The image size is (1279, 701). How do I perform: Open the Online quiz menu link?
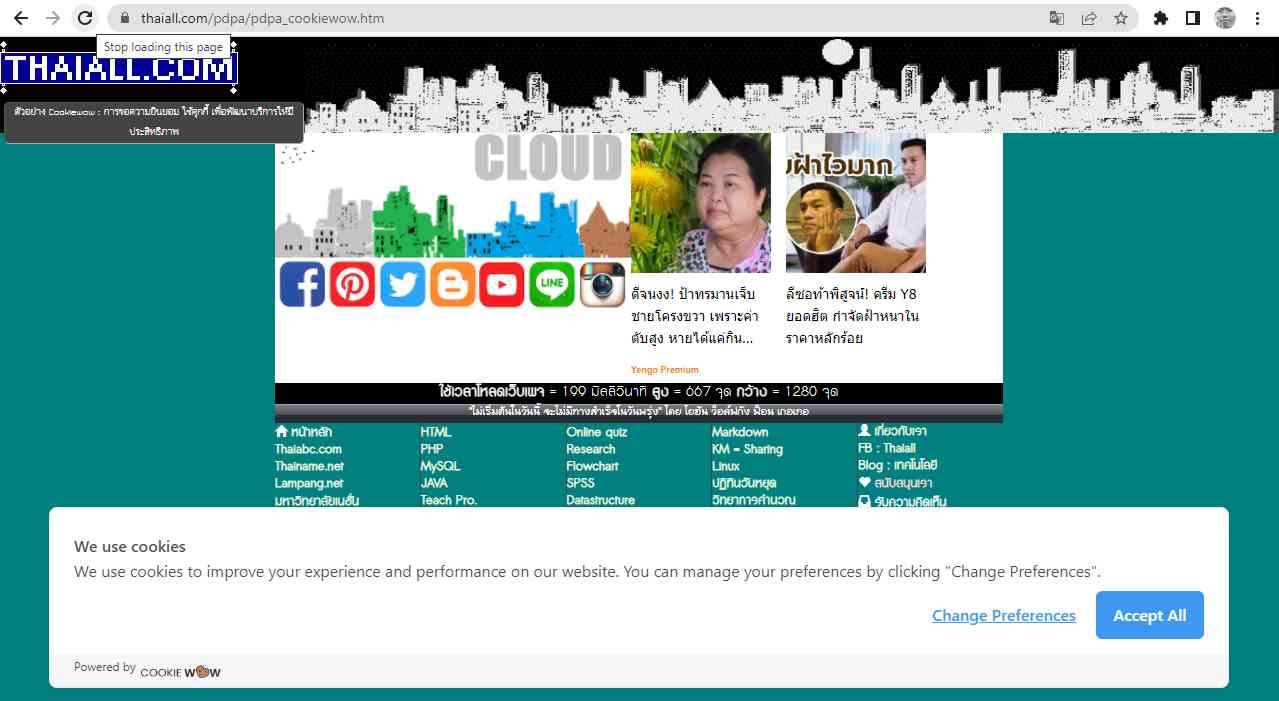pyautogui.click(x=596, y=432)
